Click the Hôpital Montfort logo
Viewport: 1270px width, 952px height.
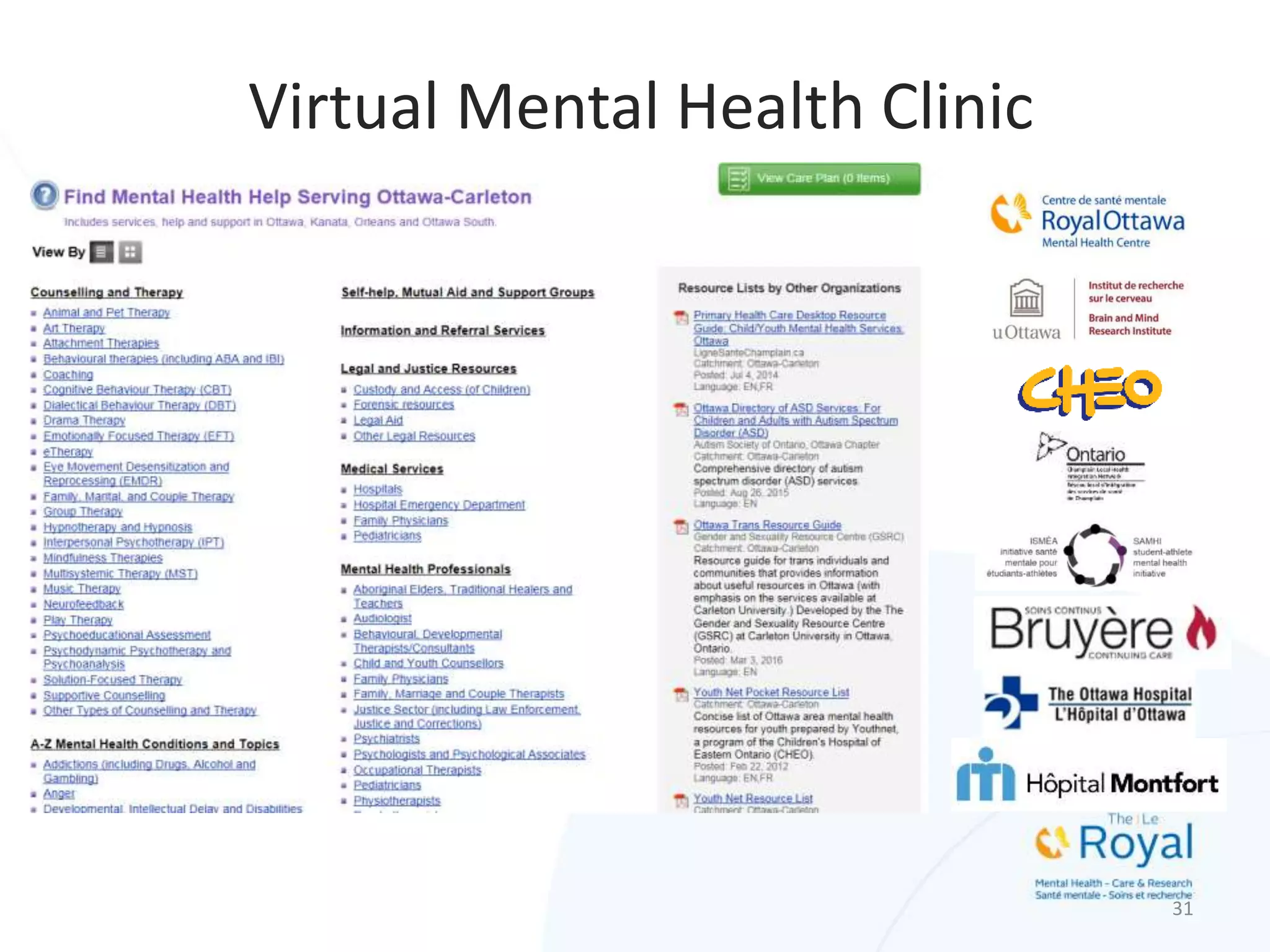pos(1088,775)
